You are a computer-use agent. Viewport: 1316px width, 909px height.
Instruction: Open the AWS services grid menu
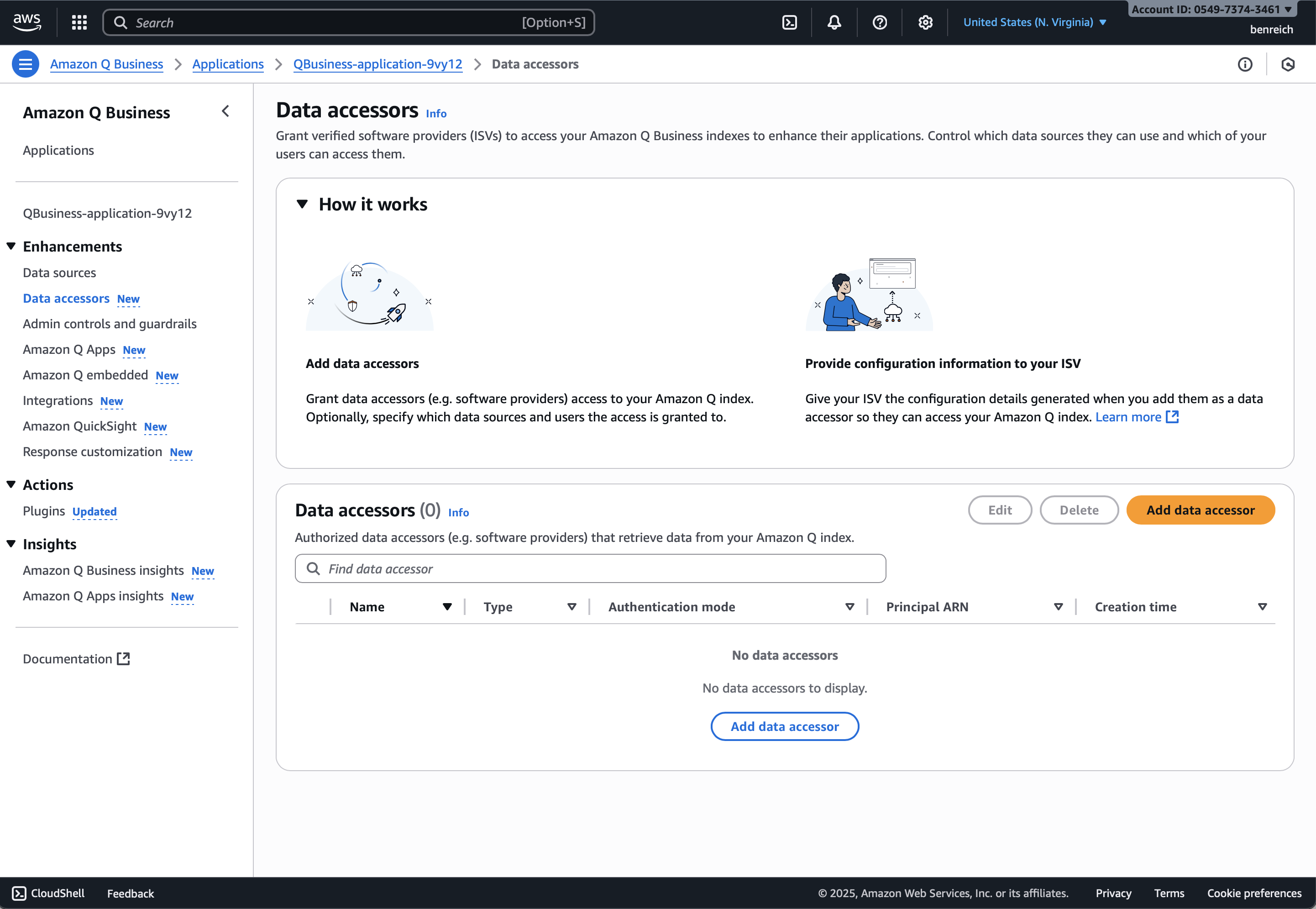(79, 22)
